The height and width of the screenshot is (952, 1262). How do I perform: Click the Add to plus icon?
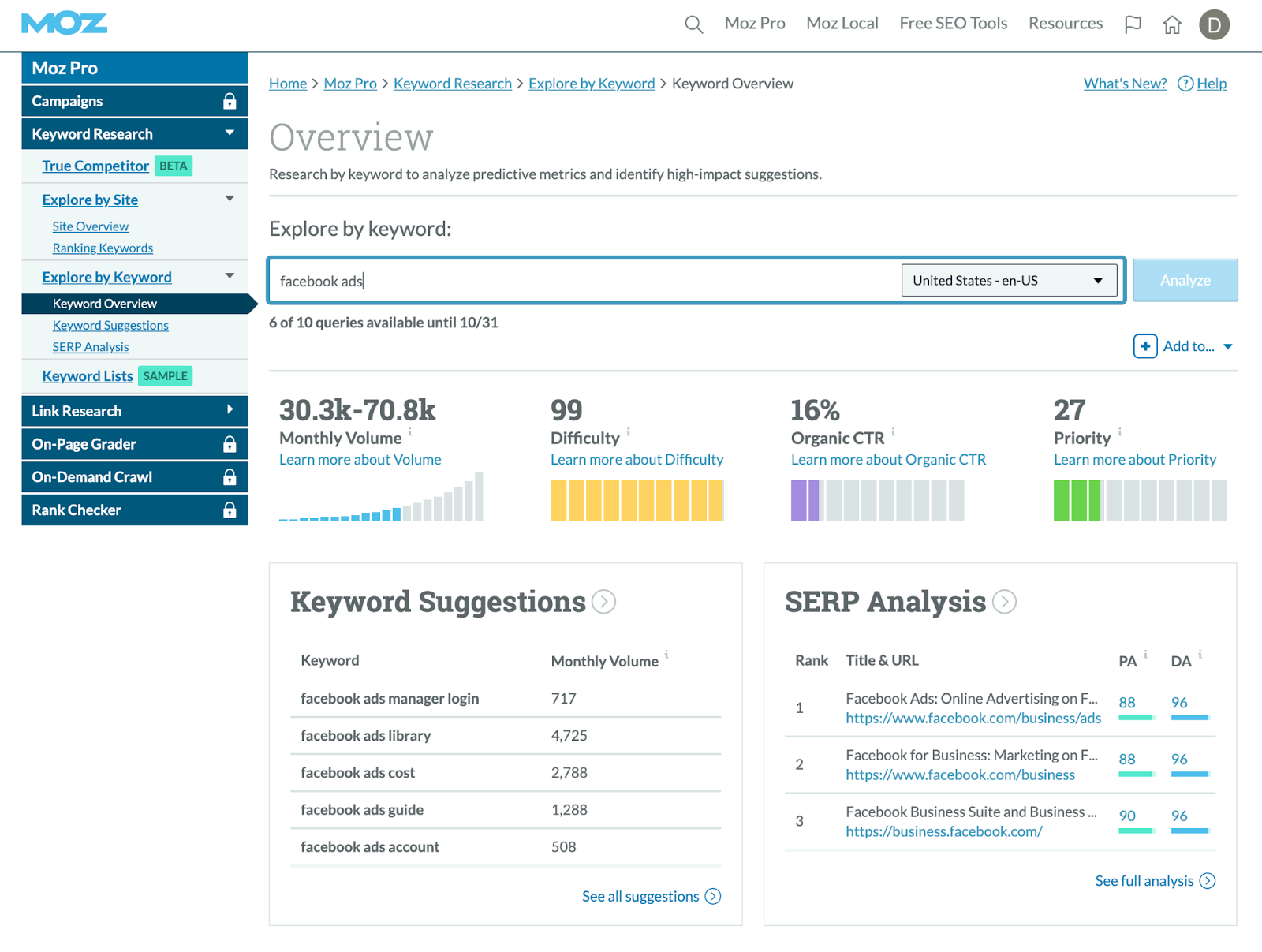coord(1145,346)
